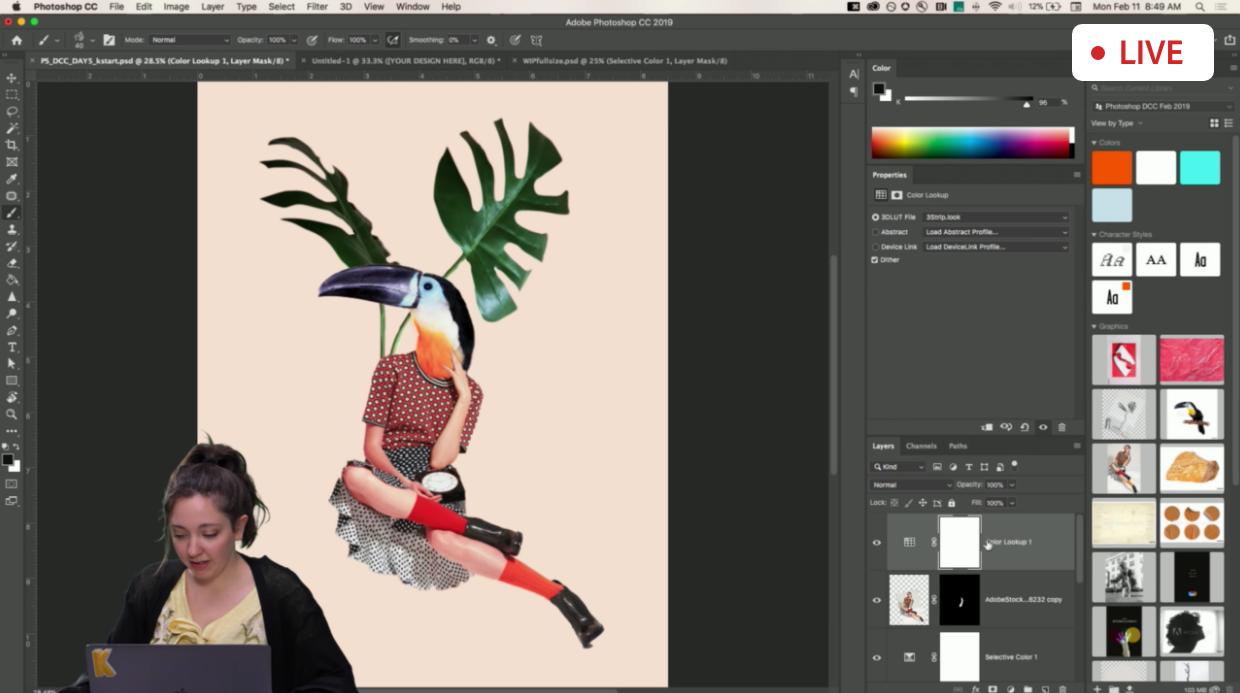
Task: Select the Lasso tool
Action: (12, 111)
